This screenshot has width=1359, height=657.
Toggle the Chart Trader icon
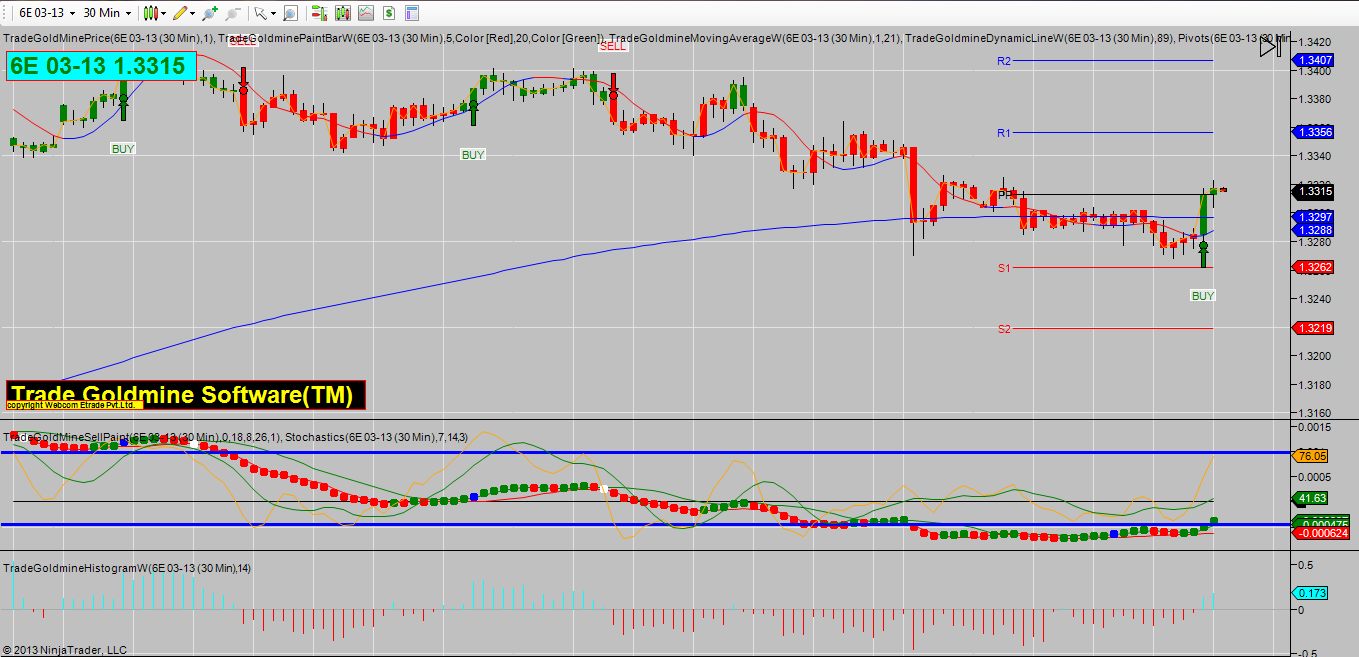tap(319, 13)
